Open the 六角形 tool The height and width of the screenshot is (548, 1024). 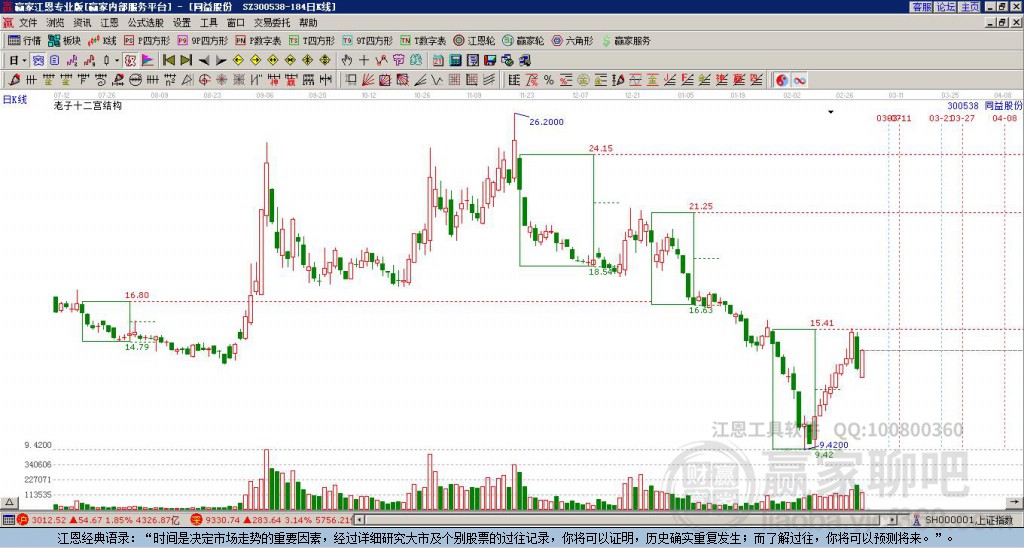coord(573,40)
